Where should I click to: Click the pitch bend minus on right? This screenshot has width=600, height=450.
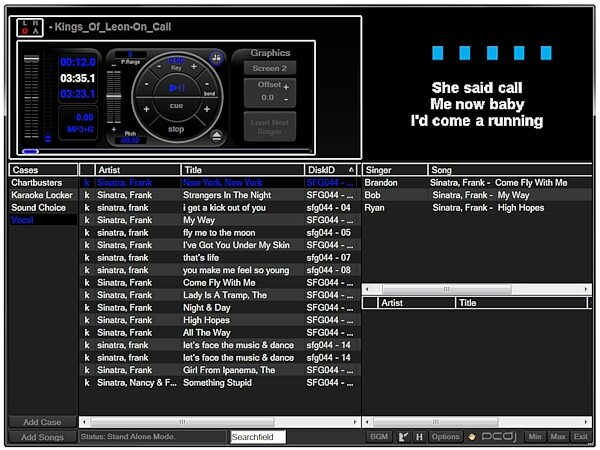207,84
